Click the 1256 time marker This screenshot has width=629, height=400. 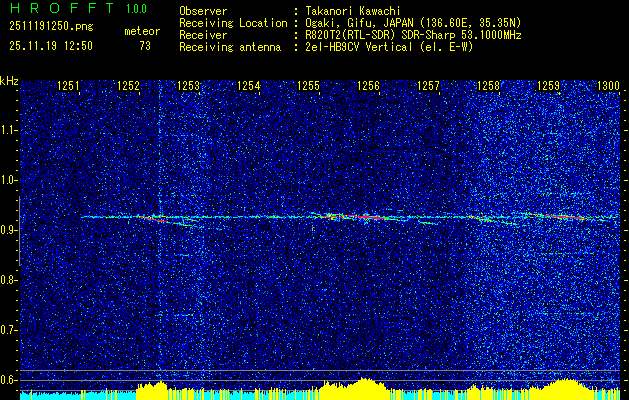tap(369, 85)
